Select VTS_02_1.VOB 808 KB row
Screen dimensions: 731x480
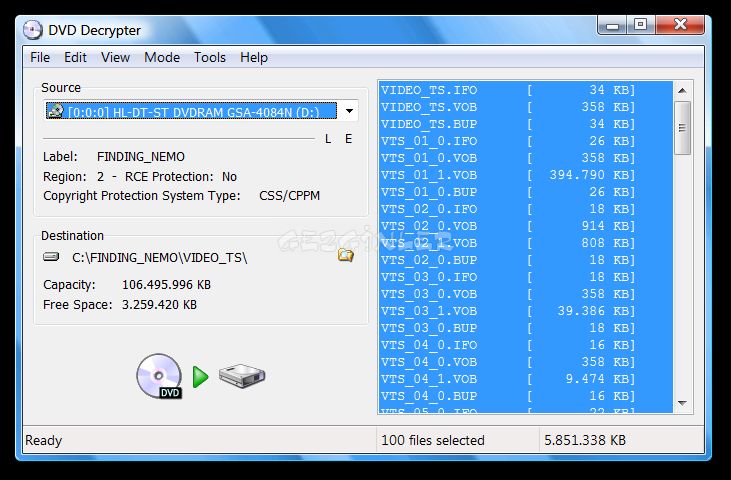(526, 243)
